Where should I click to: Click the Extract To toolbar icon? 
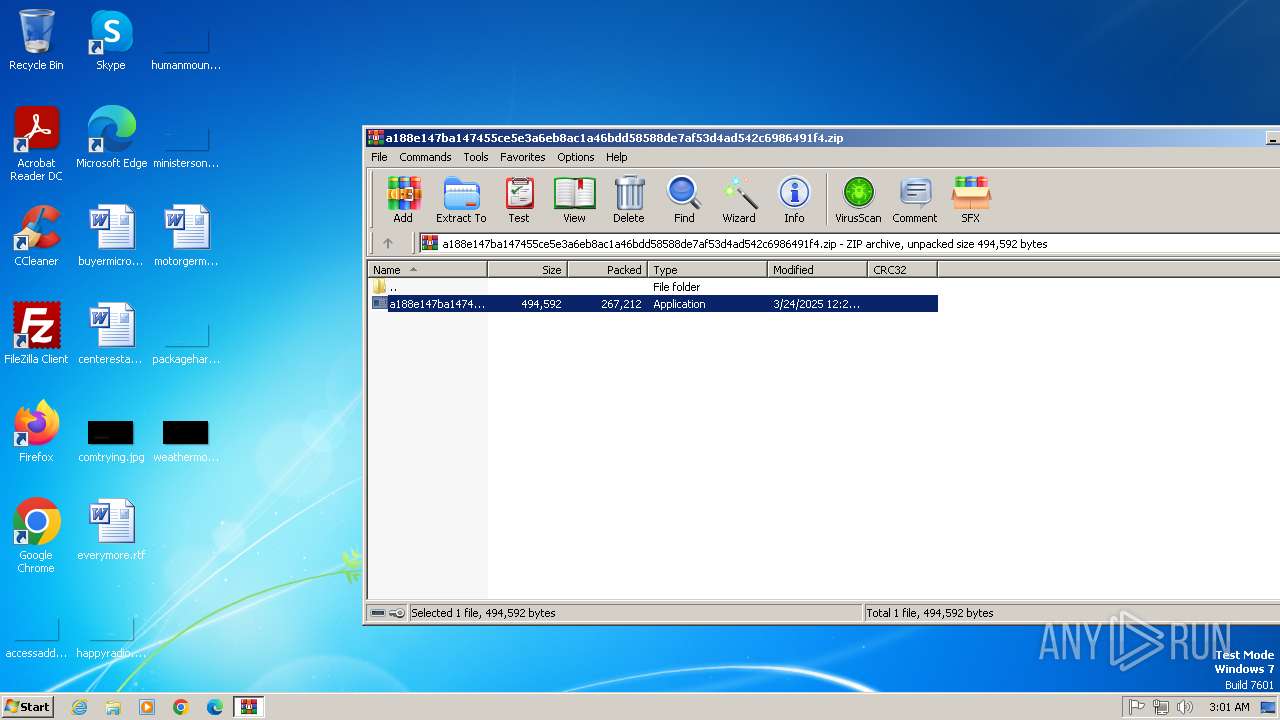click(x=461, y=199)
